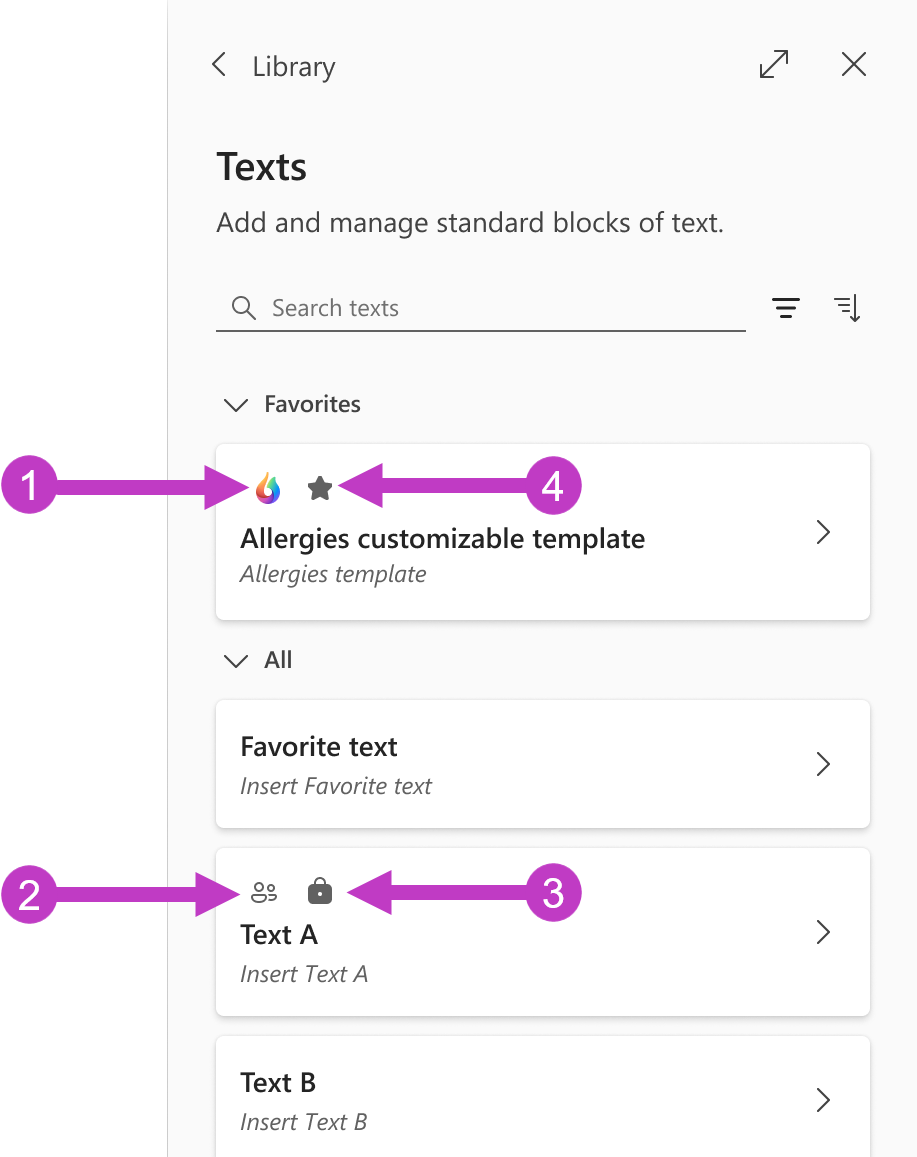The image size is (917, 1157).
Task: Click the search magnifier icon
Action: coord(243,308)
